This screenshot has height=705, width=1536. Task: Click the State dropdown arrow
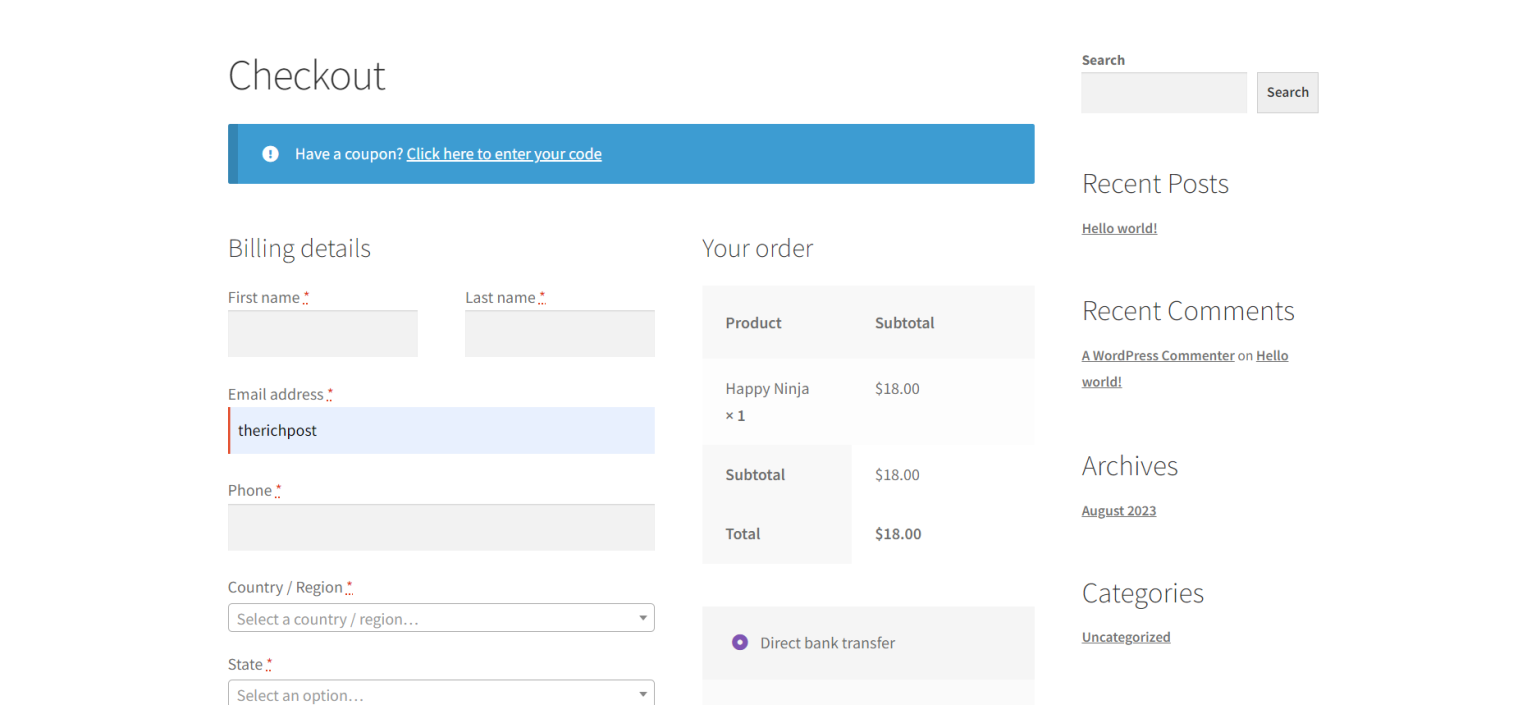(643, 694)
